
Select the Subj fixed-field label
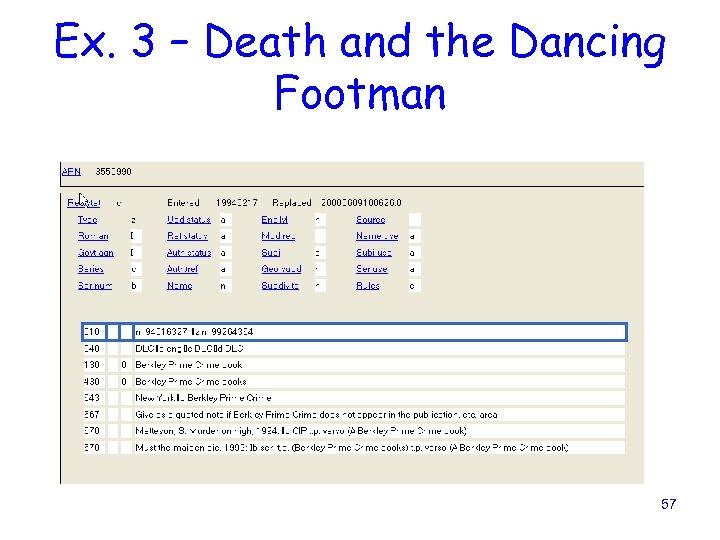[271, 253]
